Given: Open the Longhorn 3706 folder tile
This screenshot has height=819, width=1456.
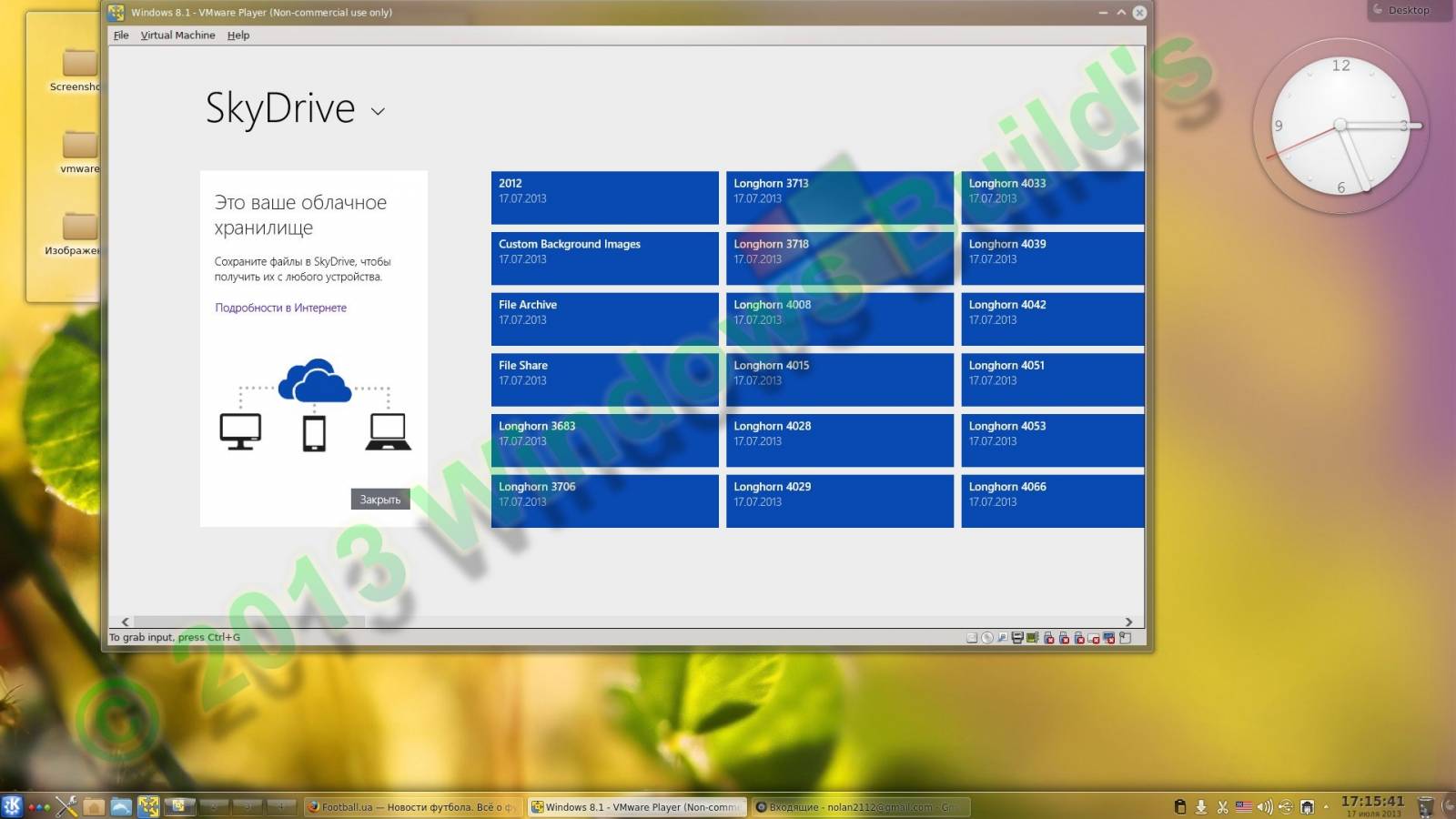Looking at the screenshot, I should pos(604,500).
